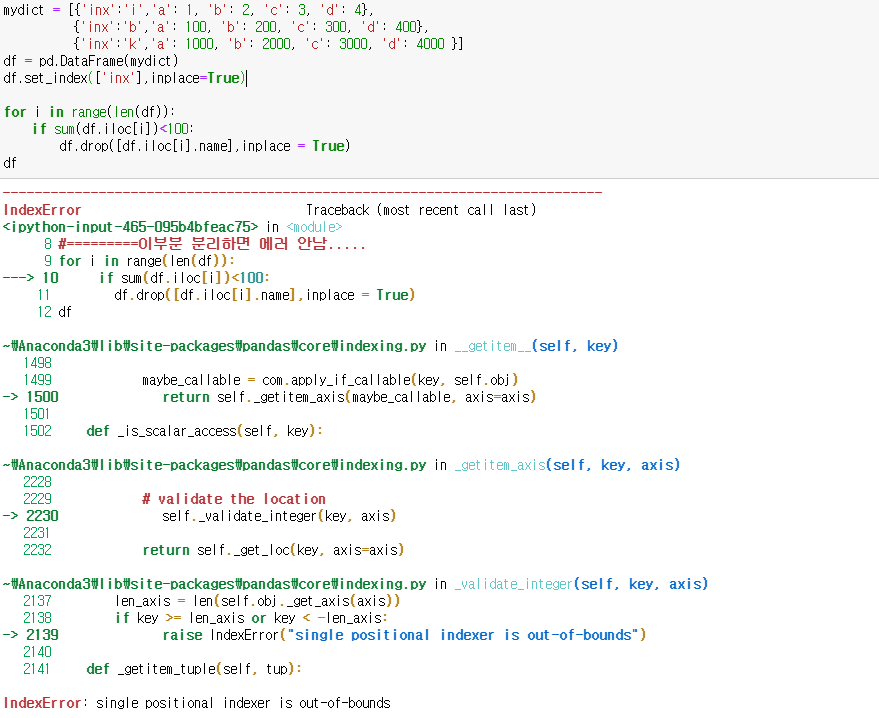
Task: Click the line 2230 self._validate_integer call
Action: [x=279, y=516]
